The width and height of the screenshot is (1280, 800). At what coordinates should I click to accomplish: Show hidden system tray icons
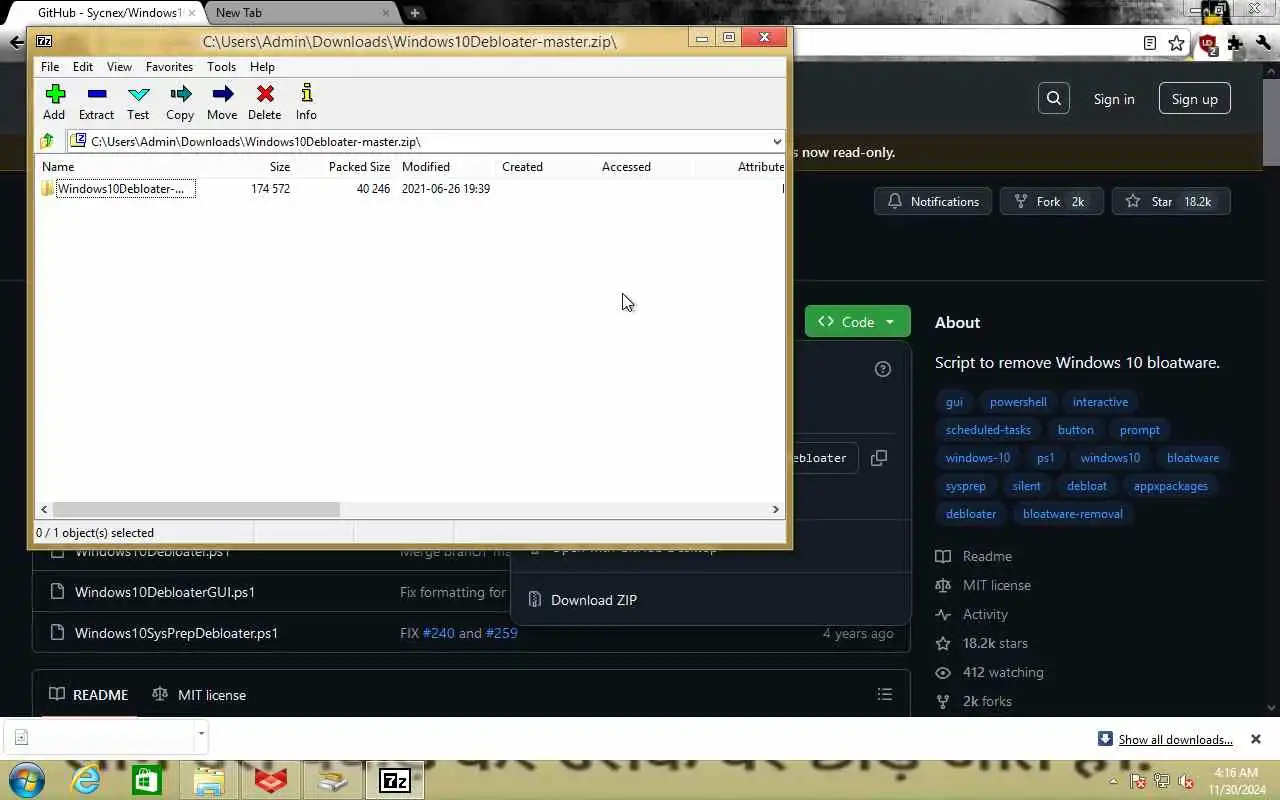[1113, 781]
